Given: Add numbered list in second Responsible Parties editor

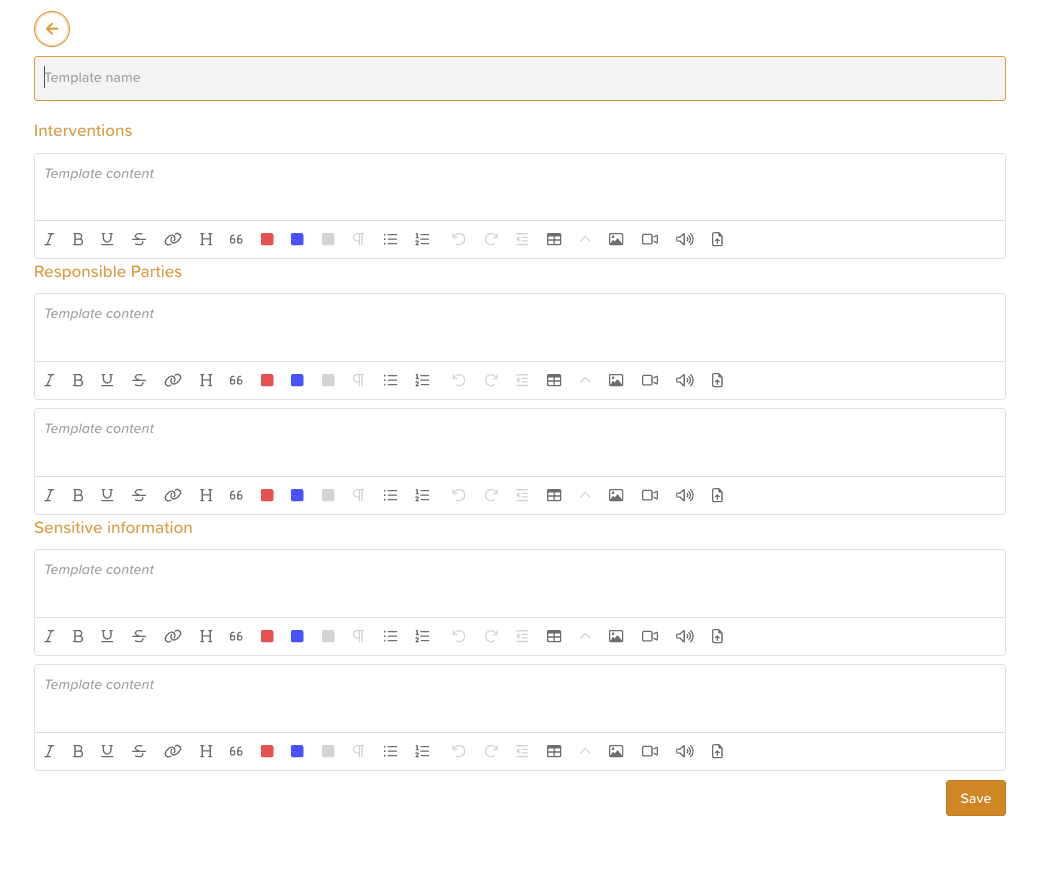Looking at the screenshot, I should coord(423,495).
